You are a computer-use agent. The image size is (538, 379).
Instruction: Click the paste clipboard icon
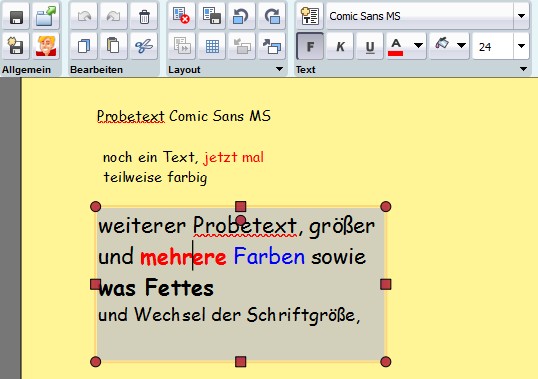click(x=114, y=46)
